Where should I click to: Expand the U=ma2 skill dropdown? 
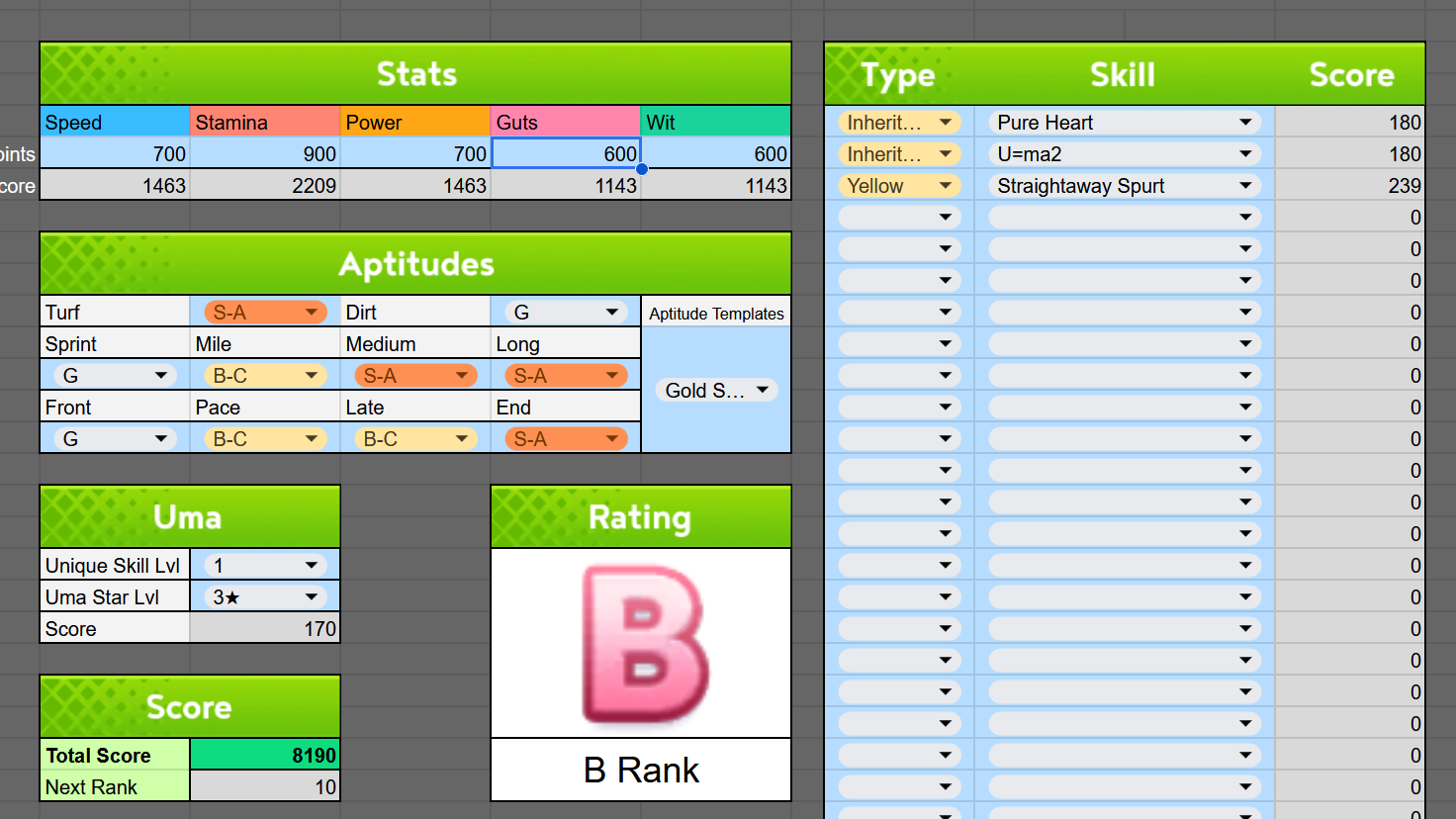[1125, 154]
